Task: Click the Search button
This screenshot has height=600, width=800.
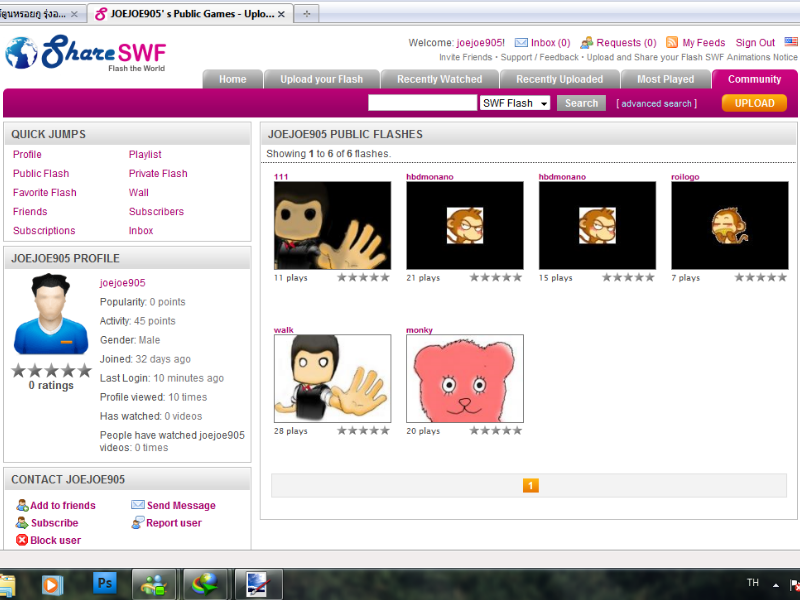Action: click(x=582, y=103)
